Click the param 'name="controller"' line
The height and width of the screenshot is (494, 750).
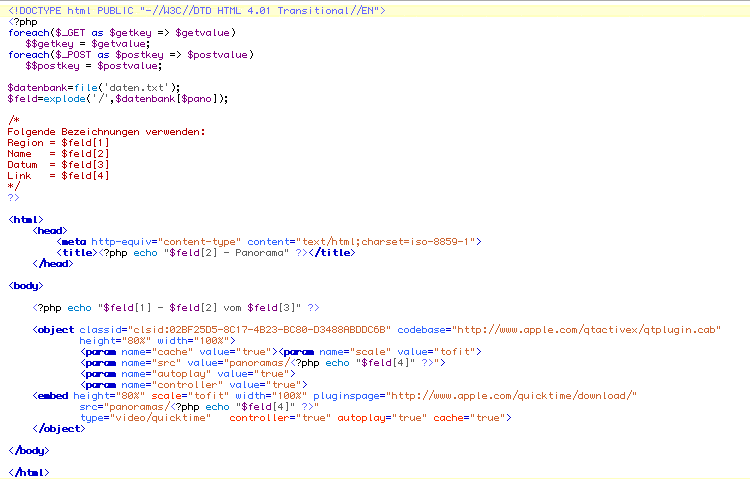point(193,384)
